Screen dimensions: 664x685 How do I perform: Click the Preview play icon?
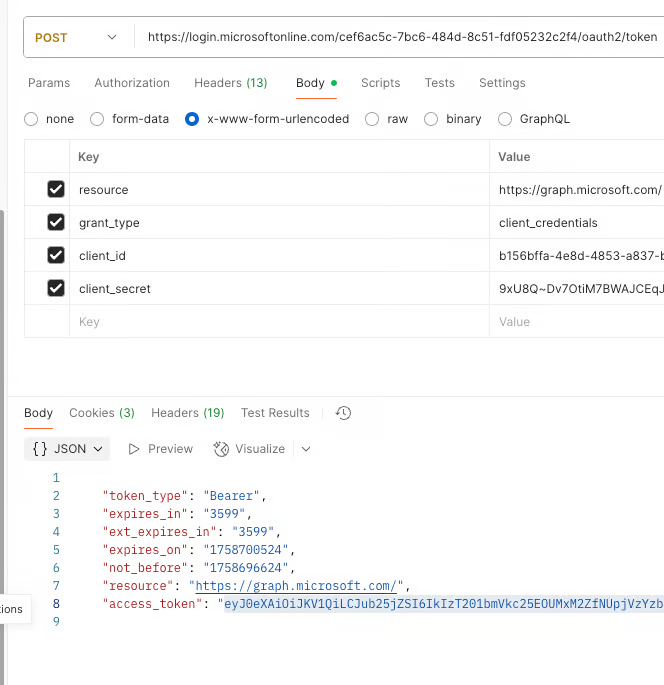coord(134,449)
